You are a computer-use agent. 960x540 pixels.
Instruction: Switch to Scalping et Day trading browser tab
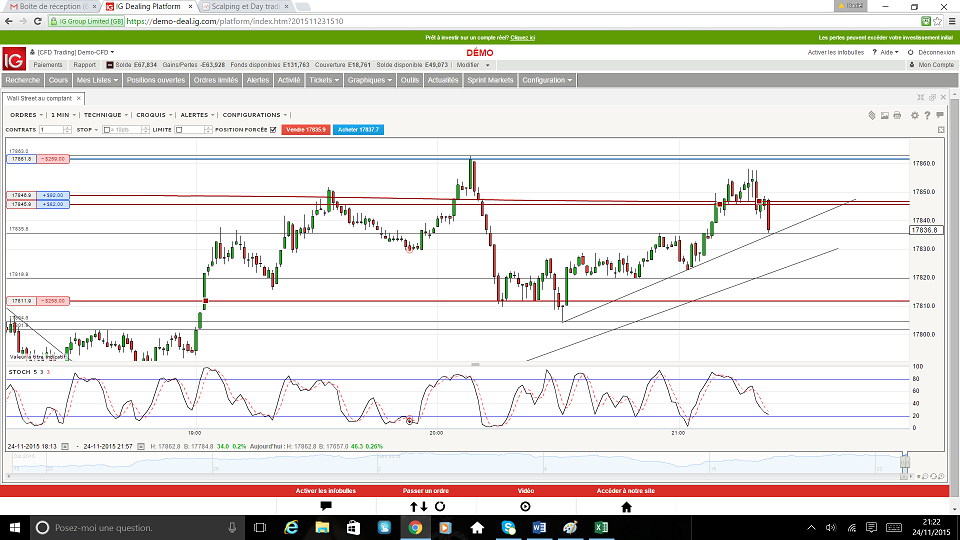coord(245,6)
